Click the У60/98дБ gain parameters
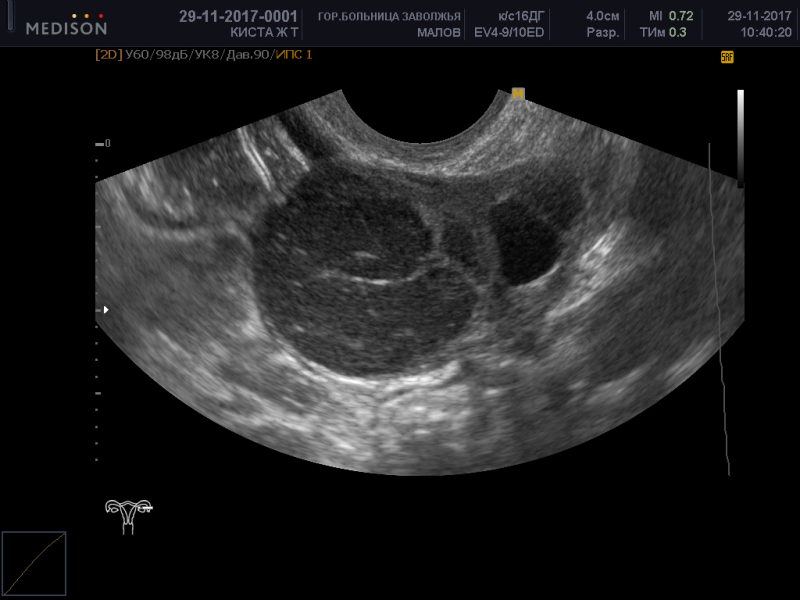Screen dimensions: 800x600 [157, 55]
